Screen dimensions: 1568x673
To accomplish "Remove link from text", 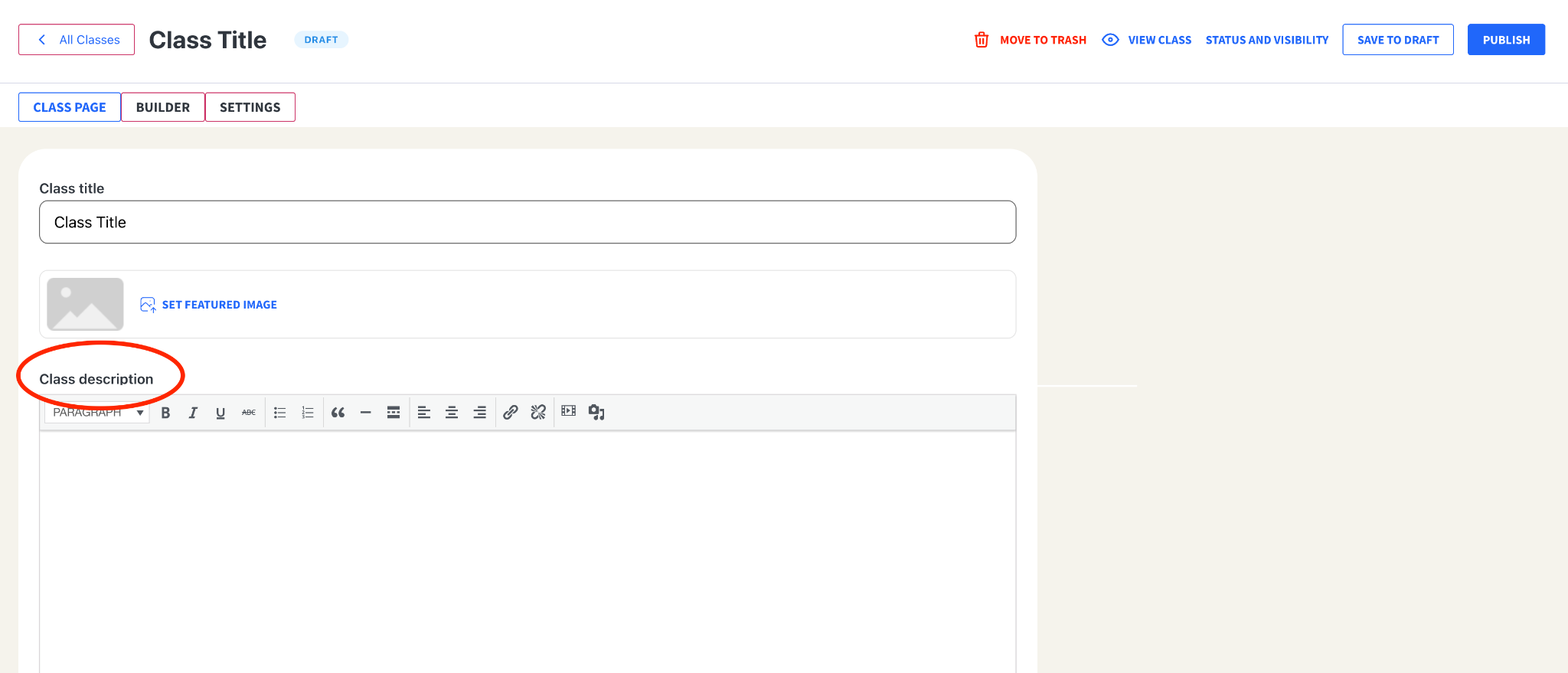I will pos(538,413).
